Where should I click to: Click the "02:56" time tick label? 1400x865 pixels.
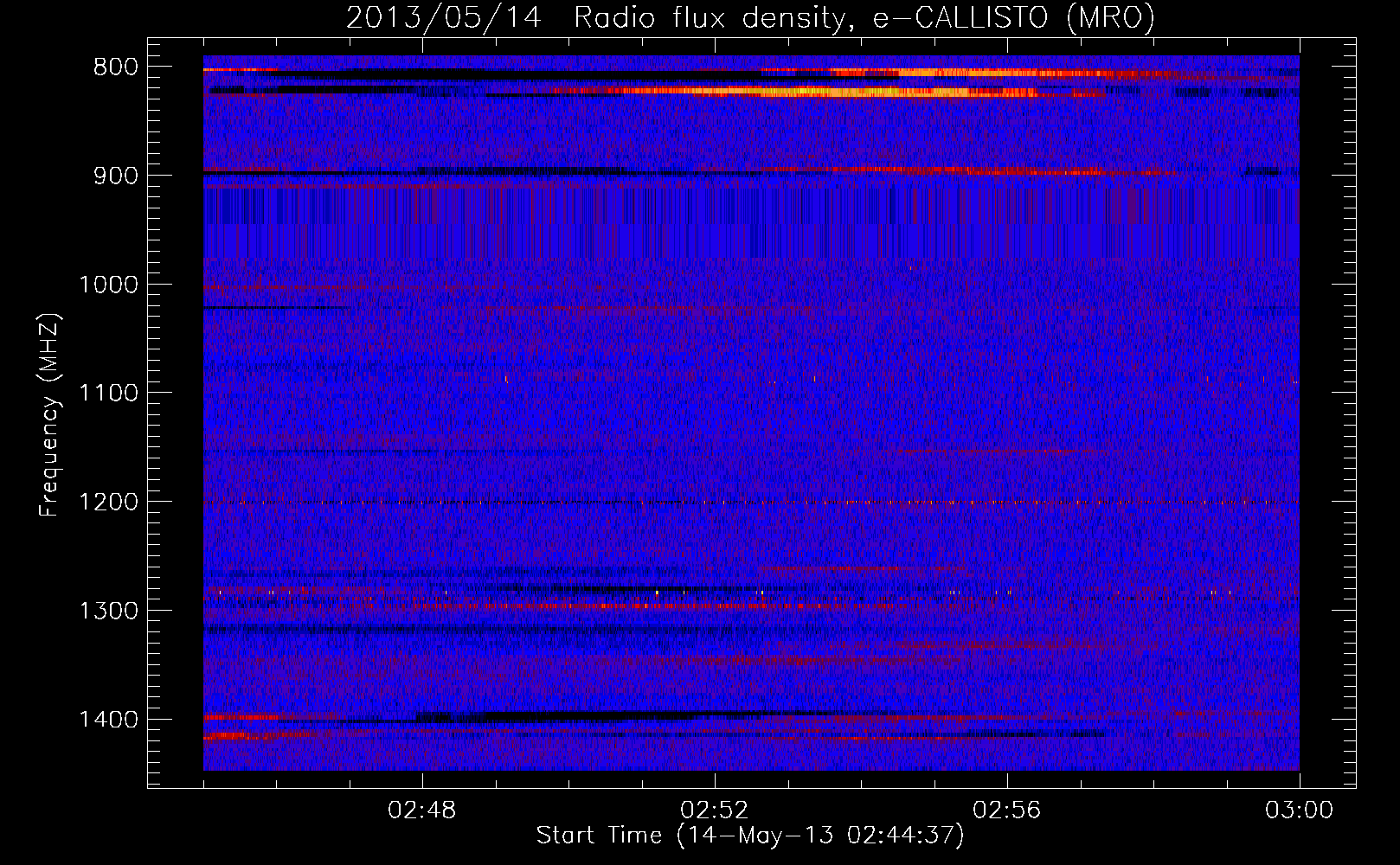tap(1007, 811)
